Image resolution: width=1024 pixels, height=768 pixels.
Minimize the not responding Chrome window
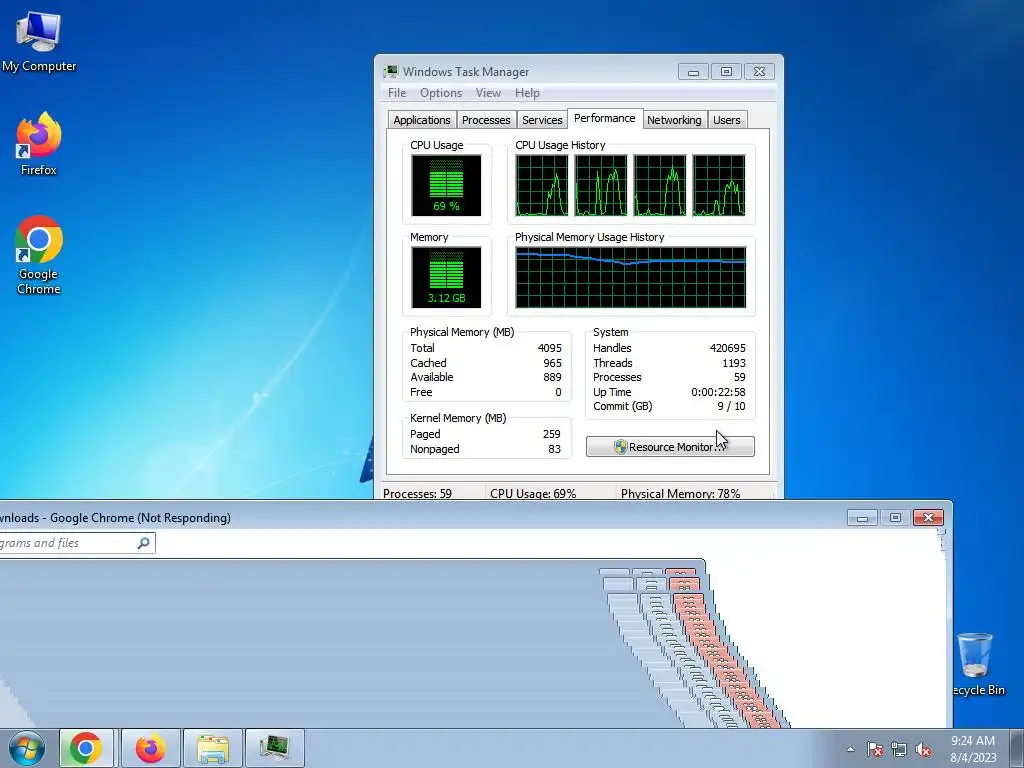click(x=862, y=517)
